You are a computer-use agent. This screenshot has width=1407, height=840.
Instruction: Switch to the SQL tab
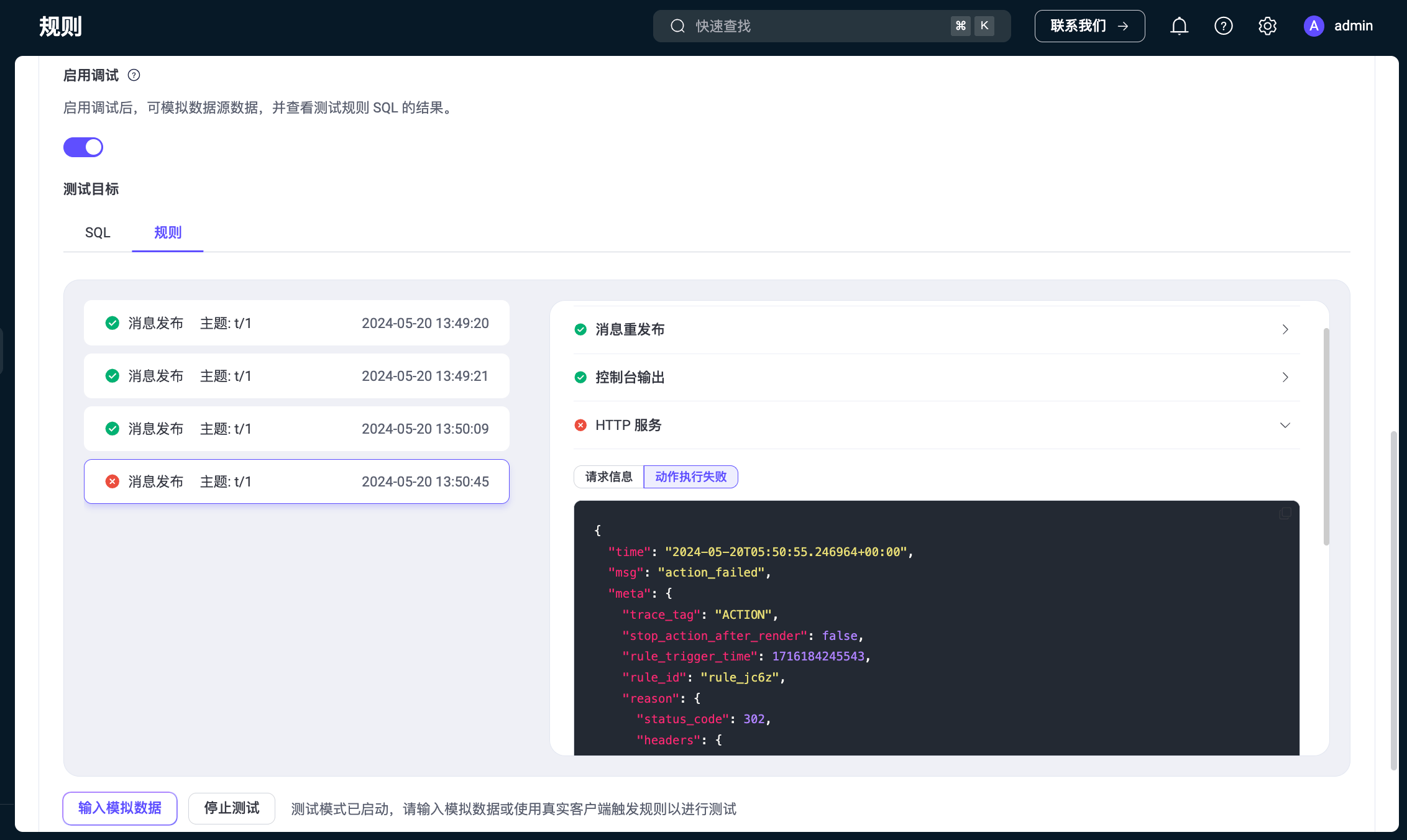click(x=98, y=232)
